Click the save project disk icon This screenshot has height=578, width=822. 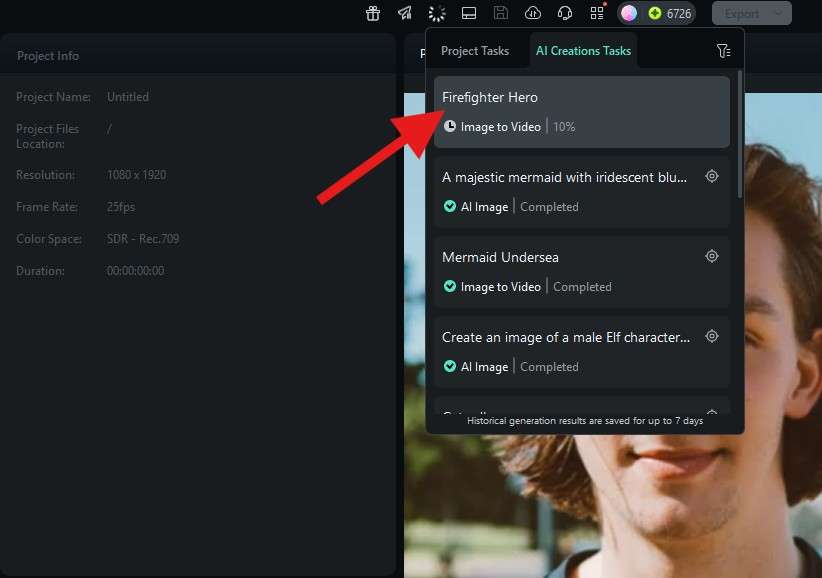click(501, 13)
